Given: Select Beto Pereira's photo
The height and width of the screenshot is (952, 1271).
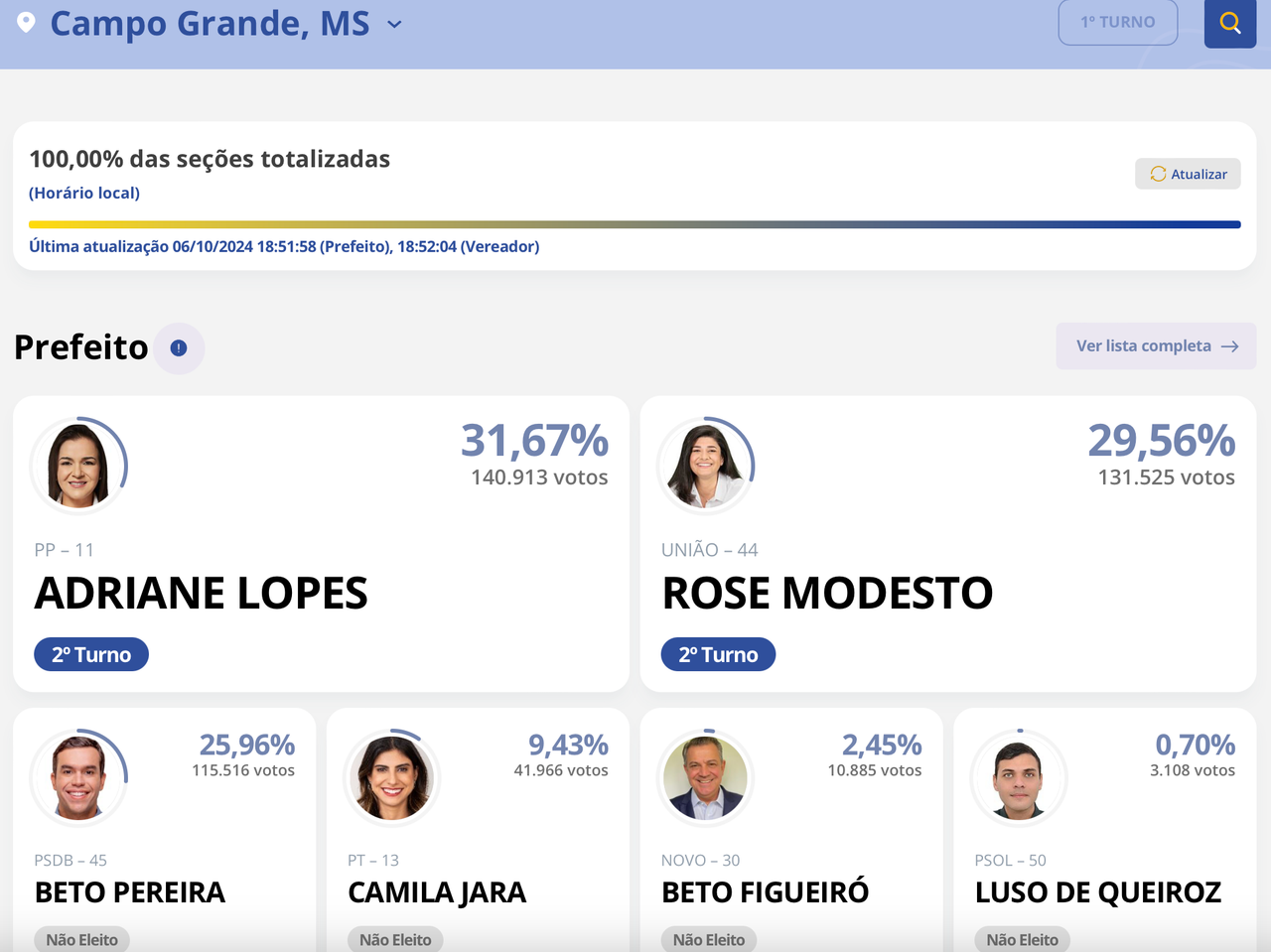Looking at the screenshot, I should (78, 777).
